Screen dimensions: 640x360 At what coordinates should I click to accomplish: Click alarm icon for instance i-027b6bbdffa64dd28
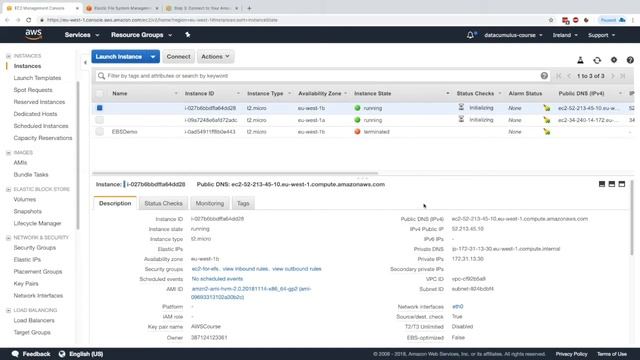tap(547, 108)
